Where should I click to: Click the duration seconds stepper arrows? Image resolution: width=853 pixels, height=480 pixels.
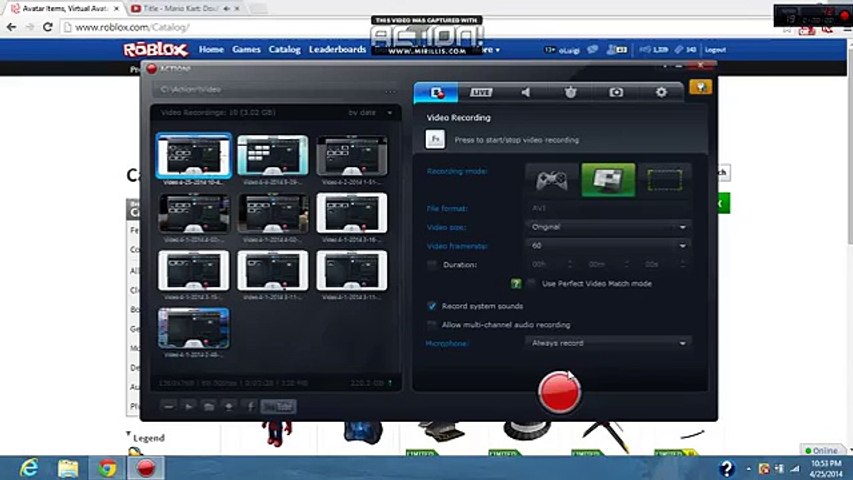click(x=683, y=264)
